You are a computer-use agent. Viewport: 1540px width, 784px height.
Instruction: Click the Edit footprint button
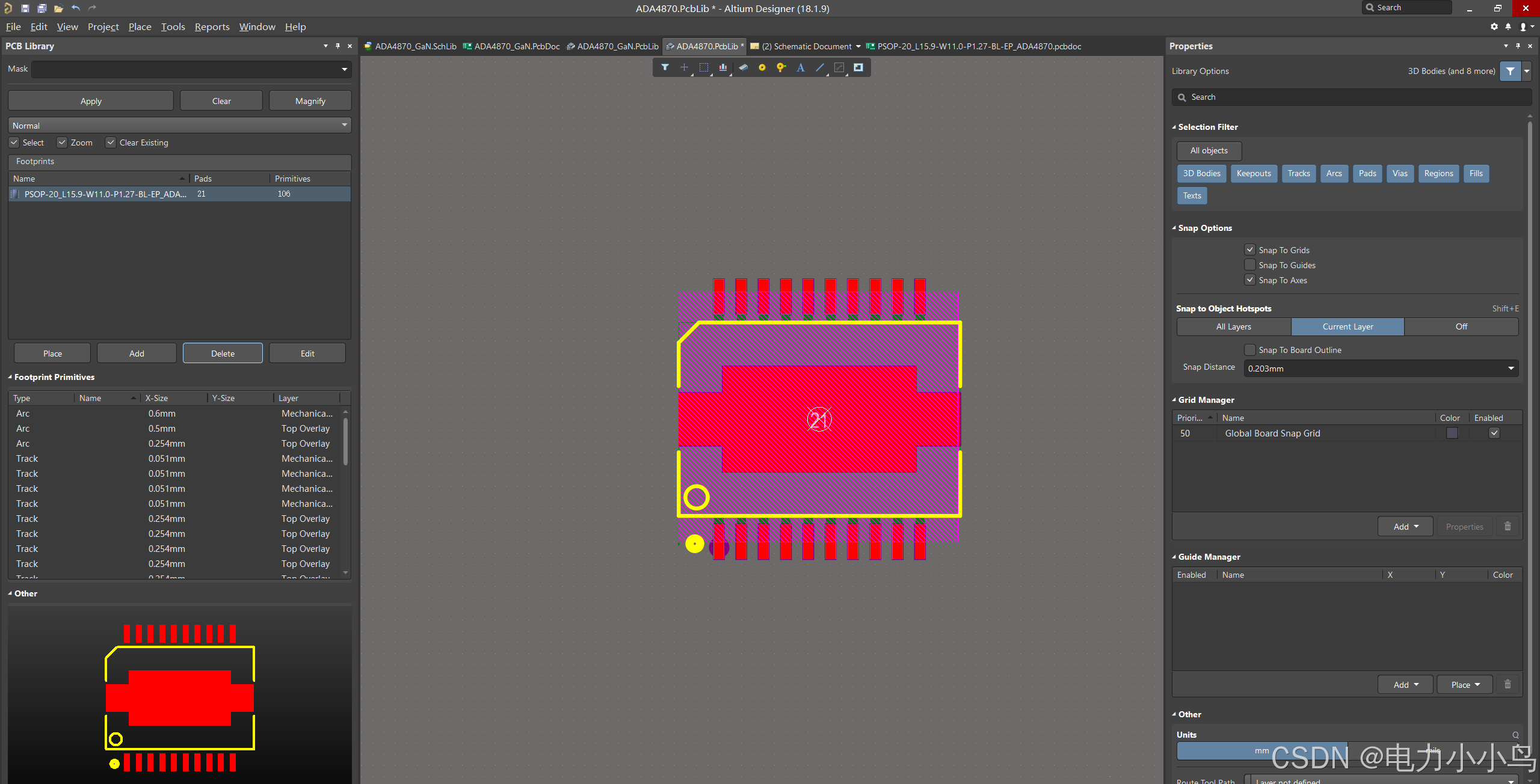tap(307, 354)
